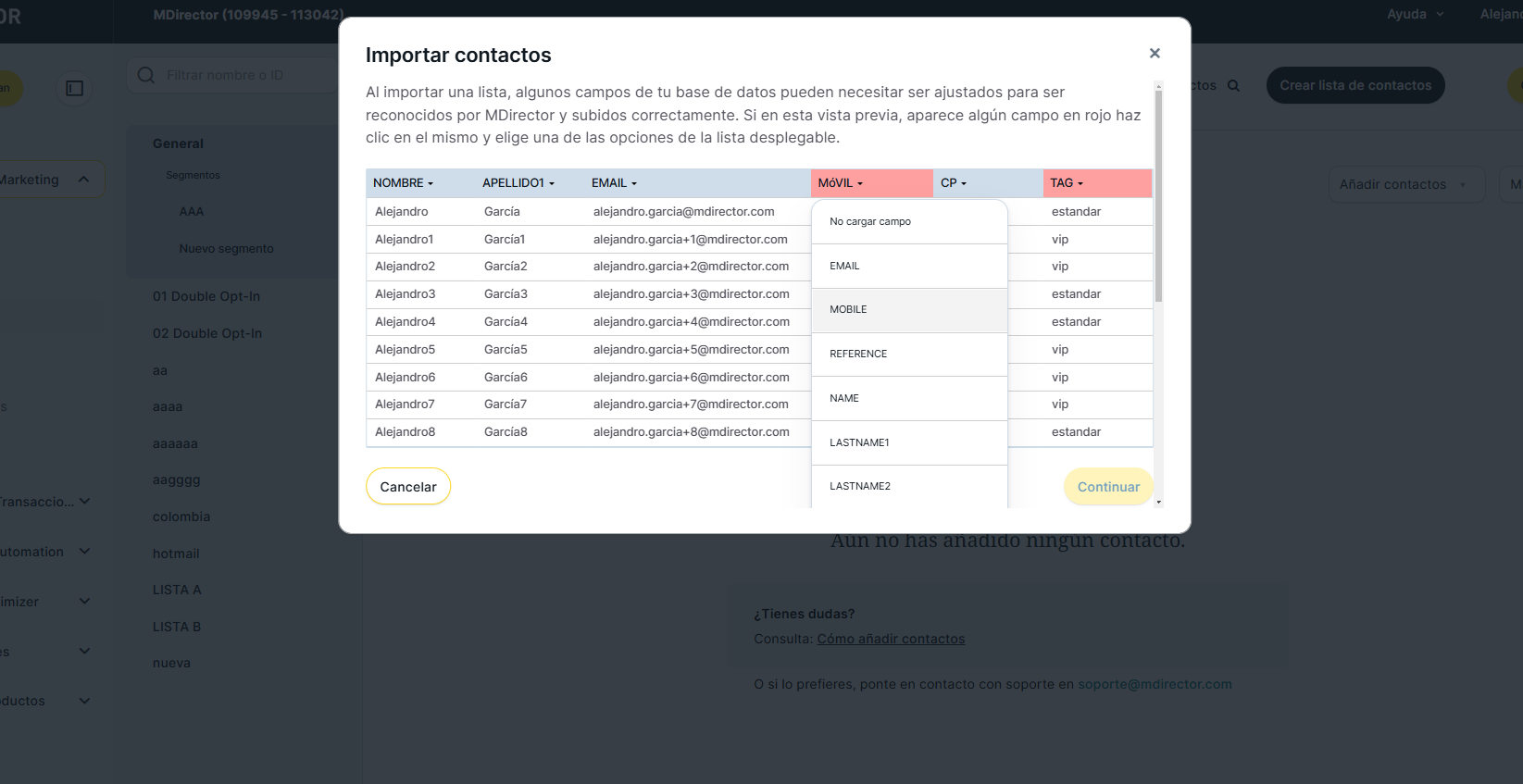The height and width of the screenshot is (784, 1523).
Task: Click the sidebar collapse panel icon
Action: point(75,88)
